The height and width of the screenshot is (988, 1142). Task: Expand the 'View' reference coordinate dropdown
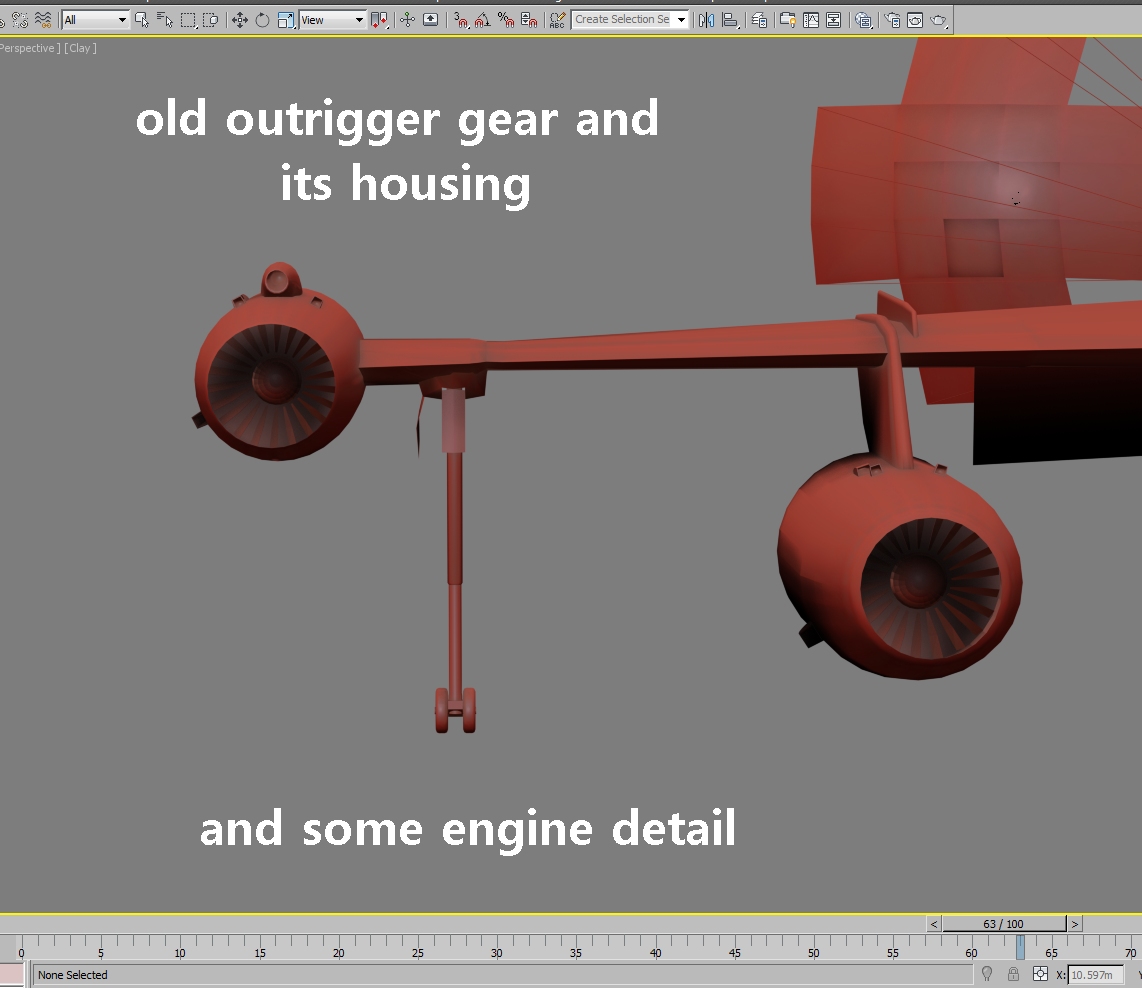(332, 20)
